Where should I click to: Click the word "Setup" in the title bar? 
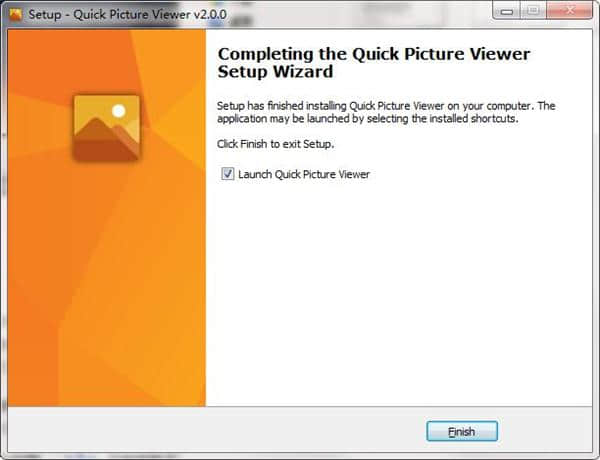click(x=45, y=15)
